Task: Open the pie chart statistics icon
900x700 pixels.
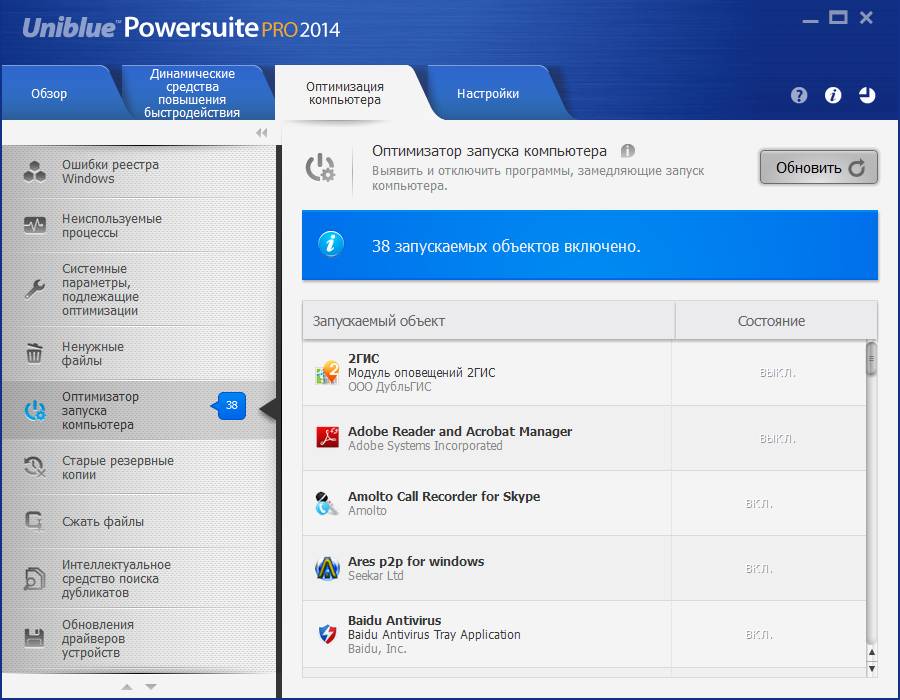Action: pyautogui.click(x=867, y=95)
